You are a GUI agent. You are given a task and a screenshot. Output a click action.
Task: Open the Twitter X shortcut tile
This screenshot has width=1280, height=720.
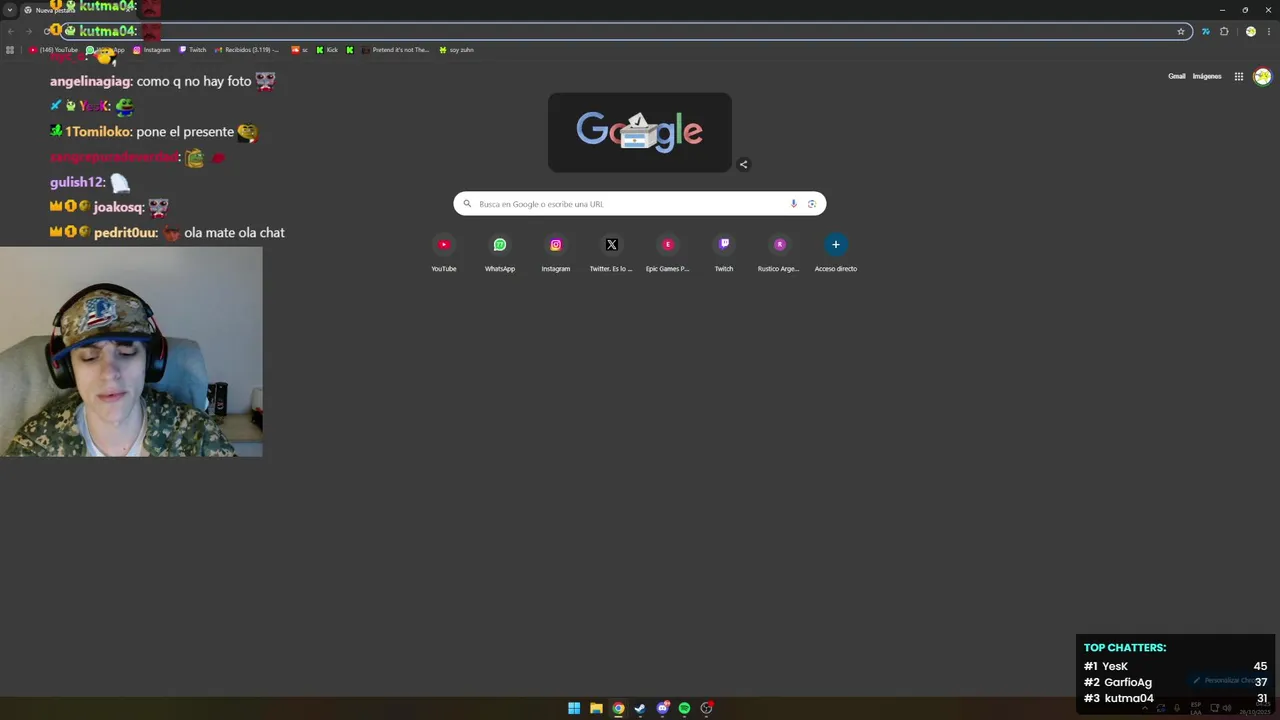[x=612, y=253]
